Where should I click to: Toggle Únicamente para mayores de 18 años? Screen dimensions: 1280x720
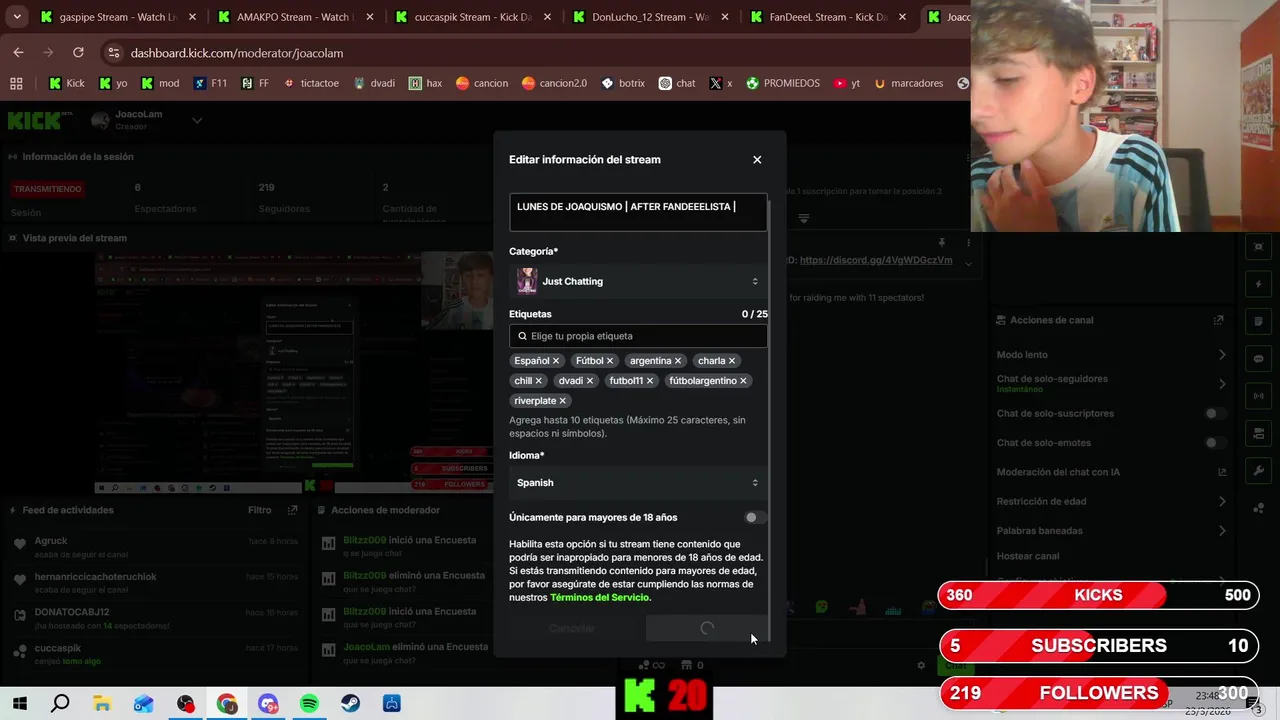(755, 517)
